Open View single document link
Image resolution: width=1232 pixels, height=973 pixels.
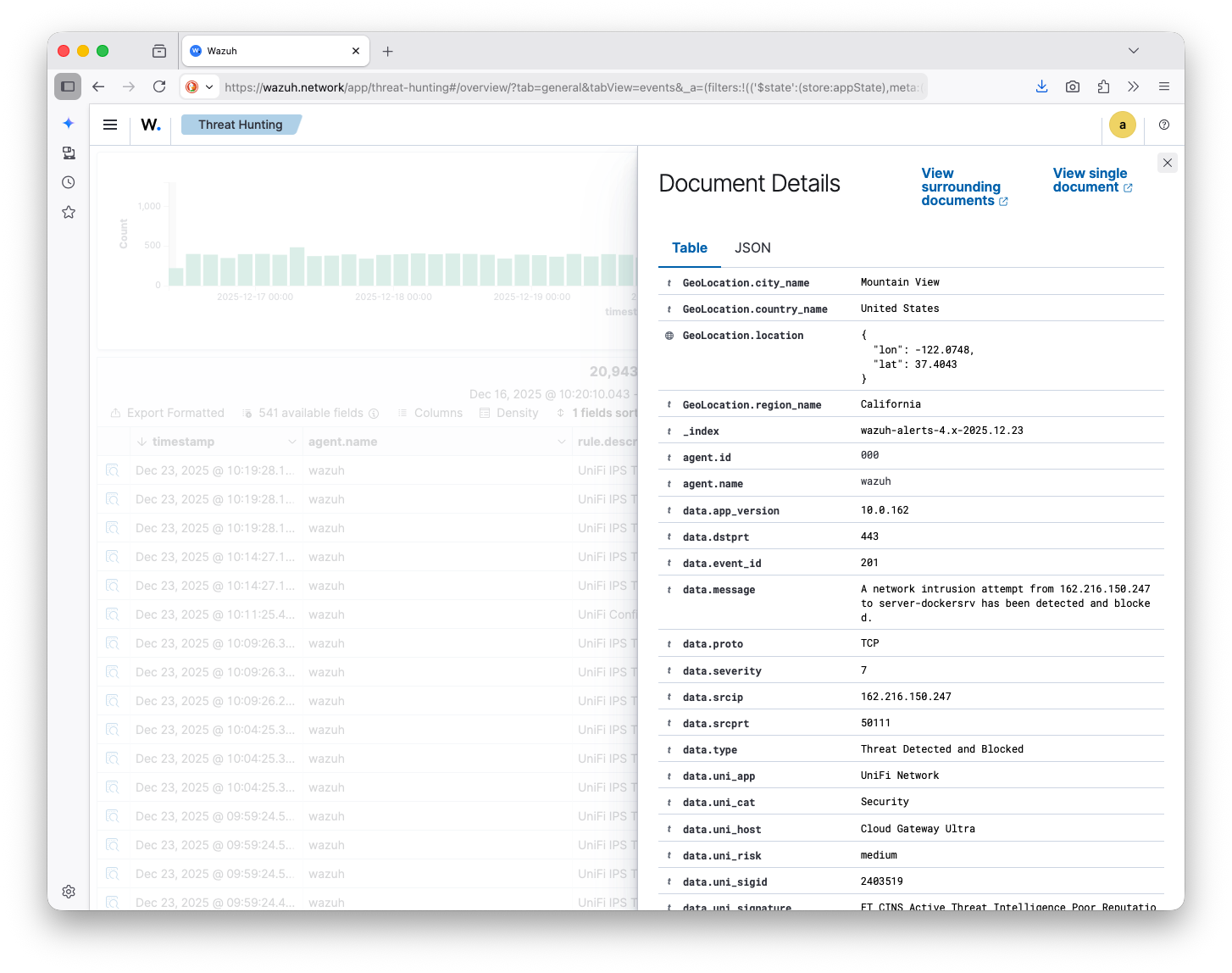click(1092, 181)
